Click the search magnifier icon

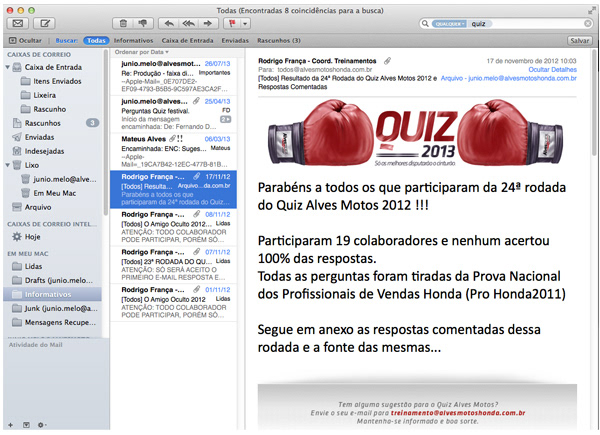(x=425, y=24)
